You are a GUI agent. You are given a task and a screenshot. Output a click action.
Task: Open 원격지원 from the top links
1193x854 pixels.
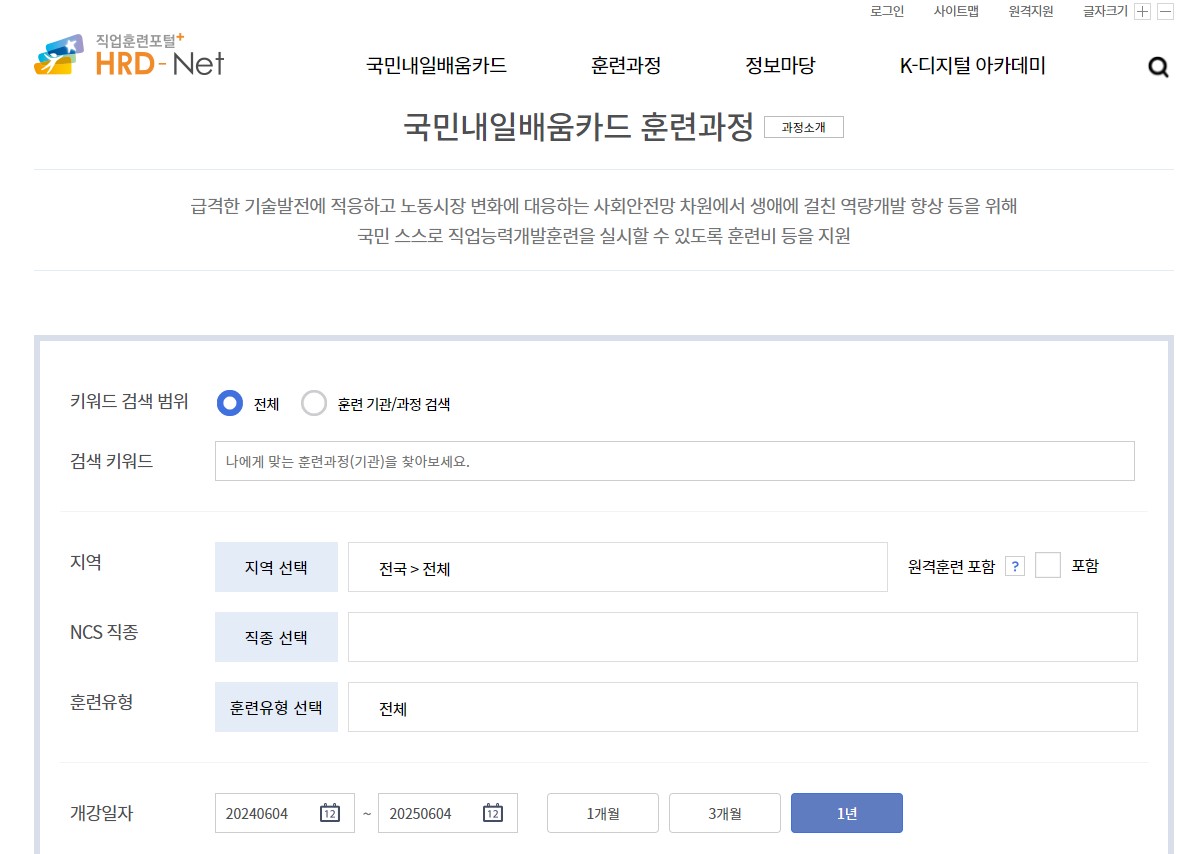[1030, 11]
